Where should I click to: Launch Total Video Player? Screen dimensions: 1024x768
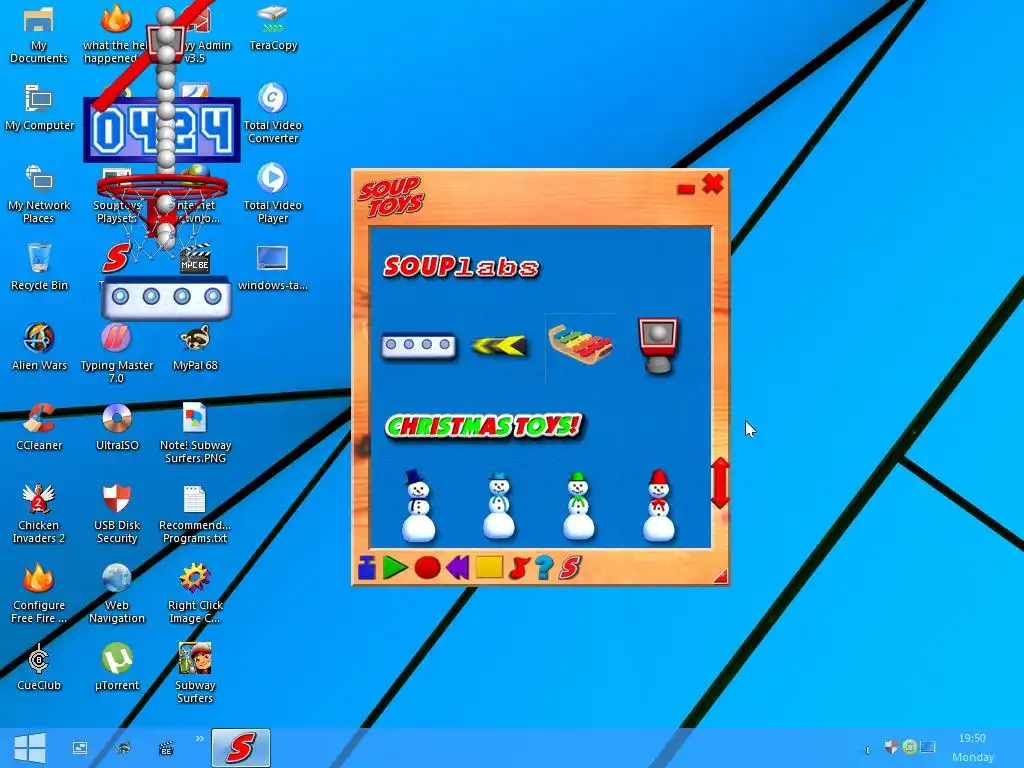coord(272,194)
